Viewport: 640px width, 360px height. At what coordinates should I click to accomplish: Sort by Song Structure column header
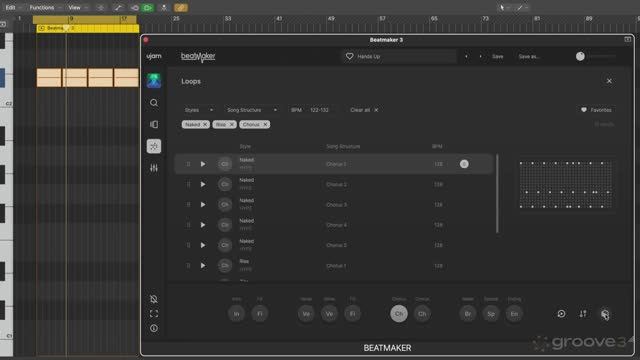[x=343, y=146]
